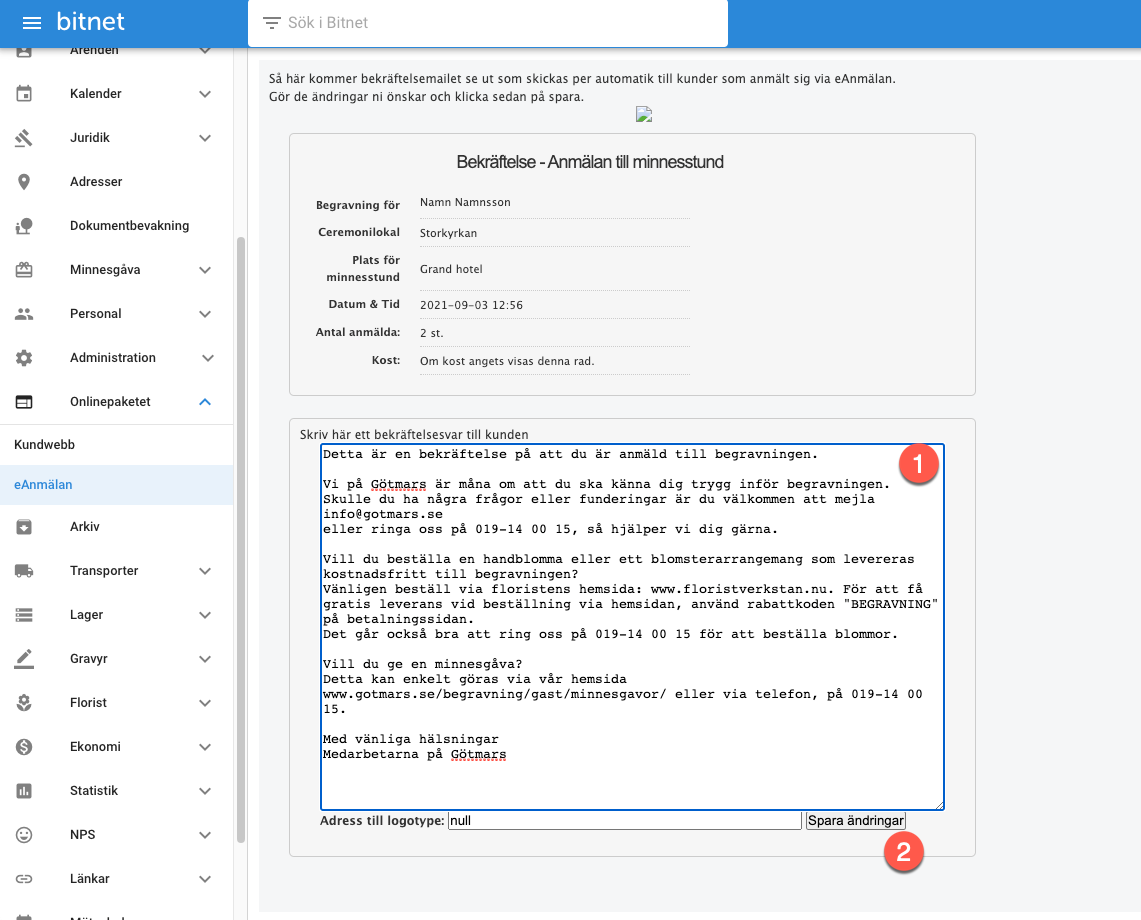Click the Transporter truck icon
The height and width of the screenshot is (920, 1141).
[24, 571]
